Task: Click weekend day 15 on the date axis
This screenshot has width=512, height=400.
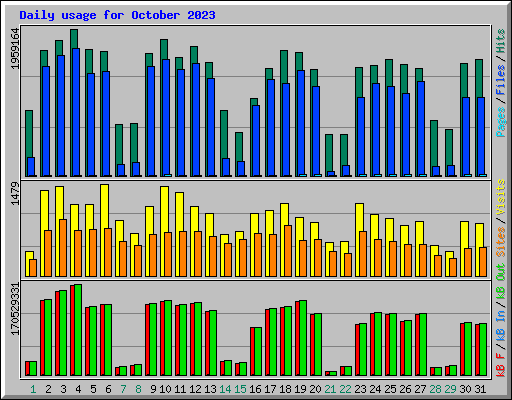Action: click(240, 389)
